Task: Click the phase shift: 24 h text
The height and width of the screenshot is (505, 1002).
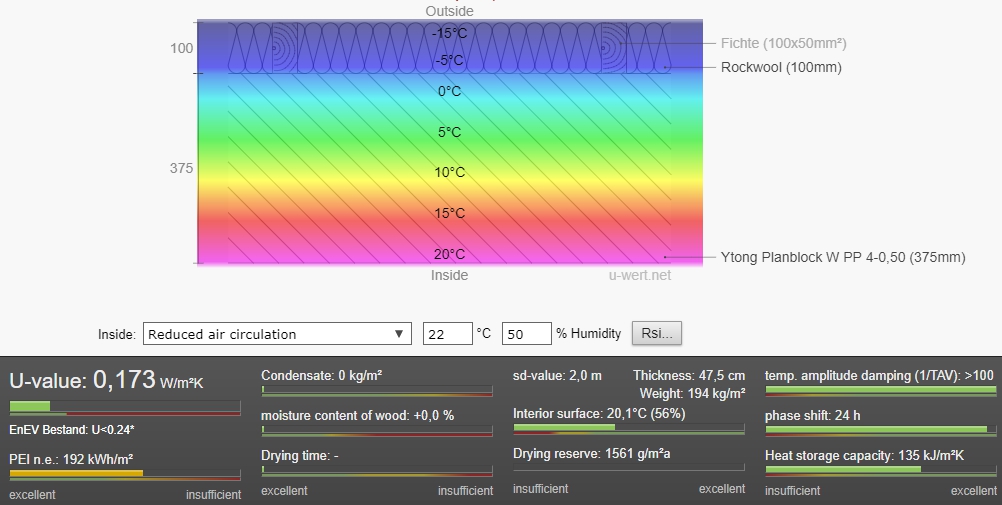Action: click(x=812, y=416)
